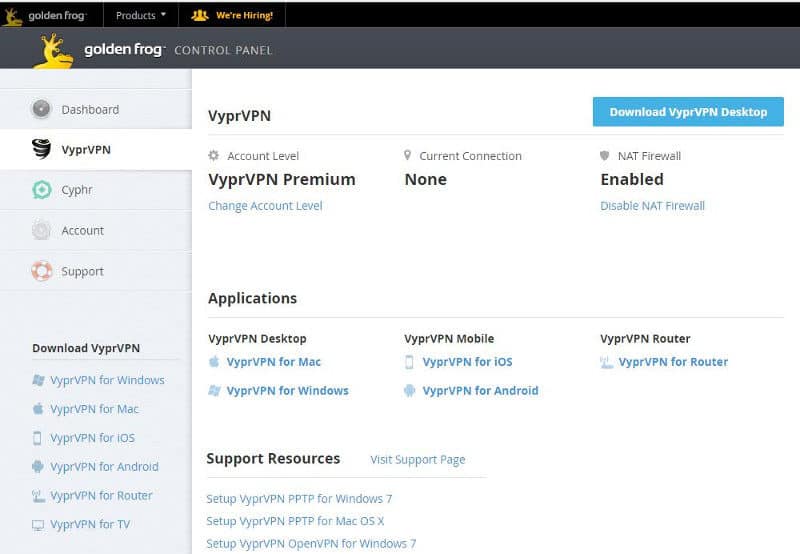
Task: Click the router icon beside VyprVPN for Router in Applications
Action: (607, 362)
